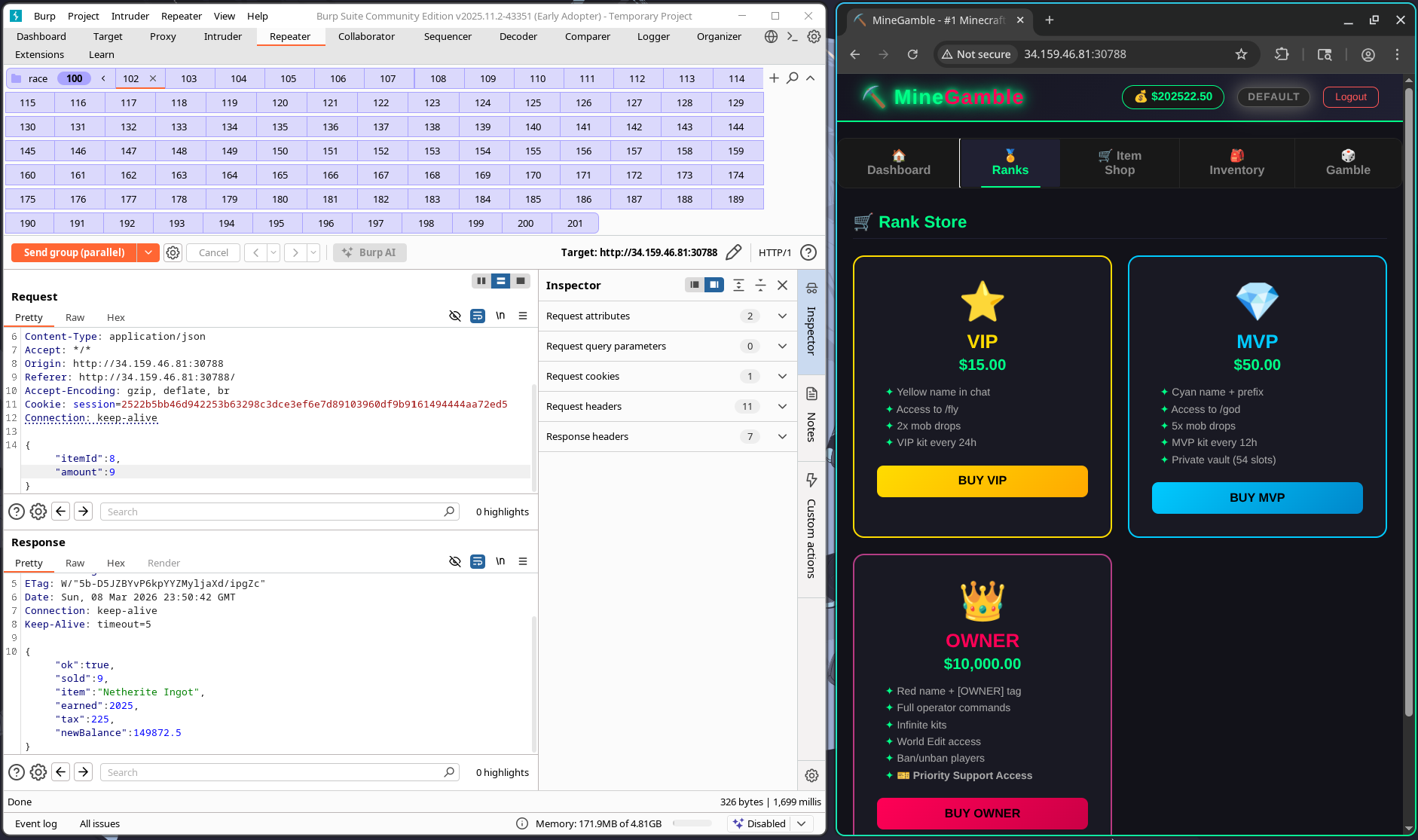Viewport: 1418px width, 840px height.
Task: Open Notes side panel
Action: tap(811, 416)
